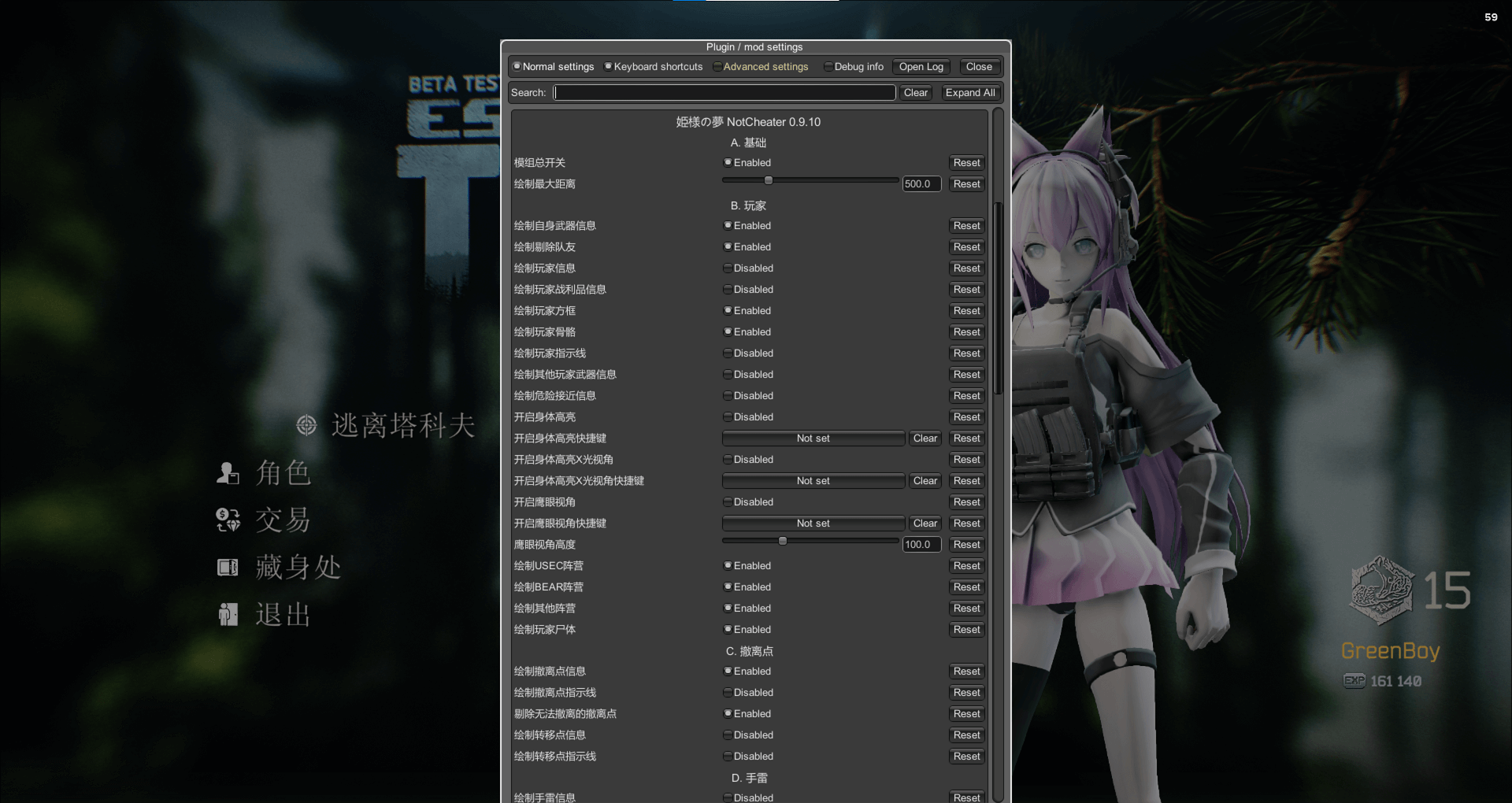Clear the search field

[916, 92]
